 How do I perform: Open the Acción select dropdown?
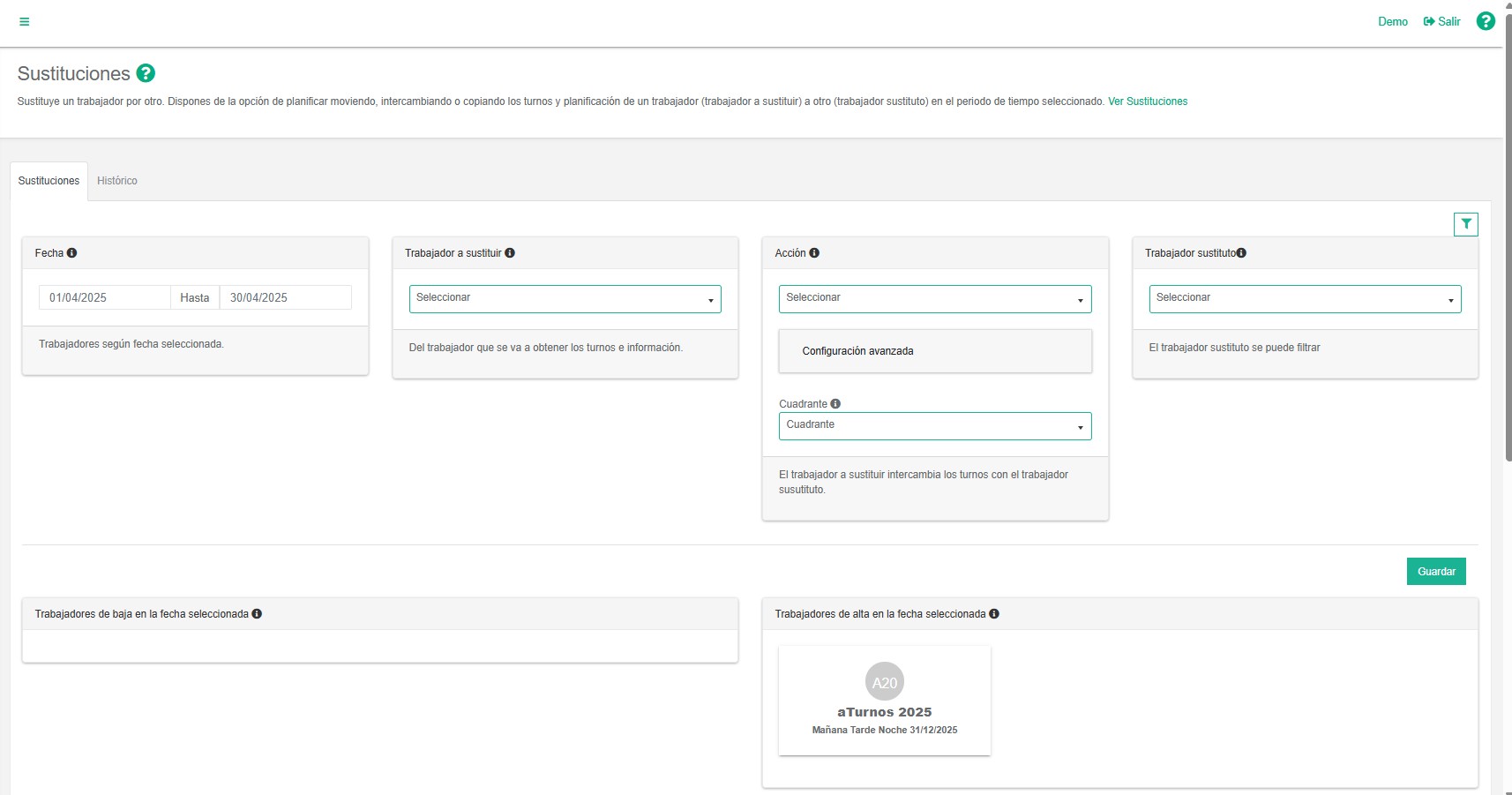click(934, 299)
